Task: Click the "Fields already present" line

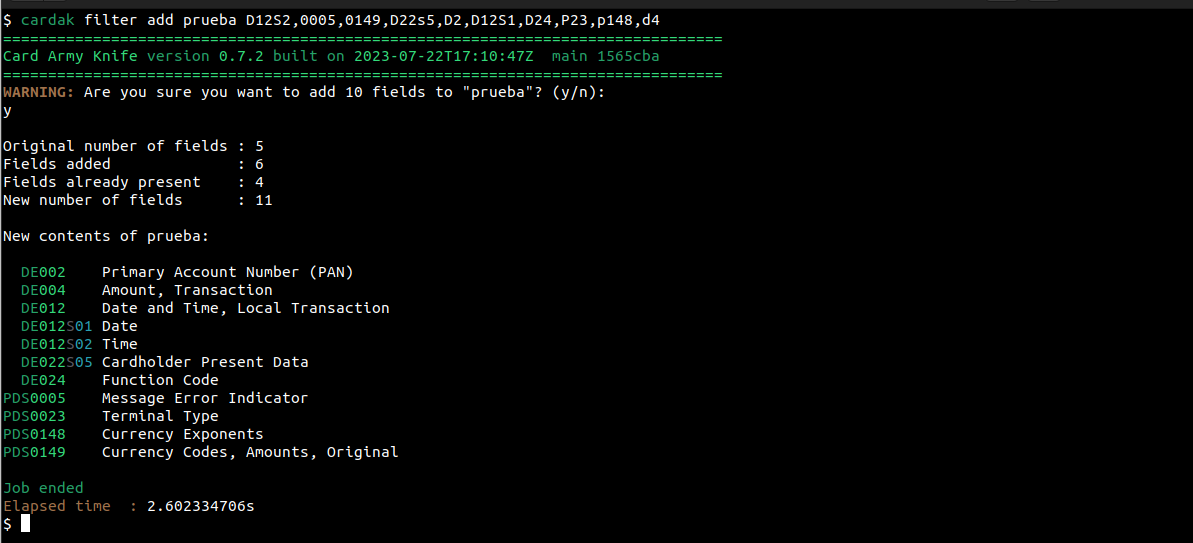Action: (133, 182)
